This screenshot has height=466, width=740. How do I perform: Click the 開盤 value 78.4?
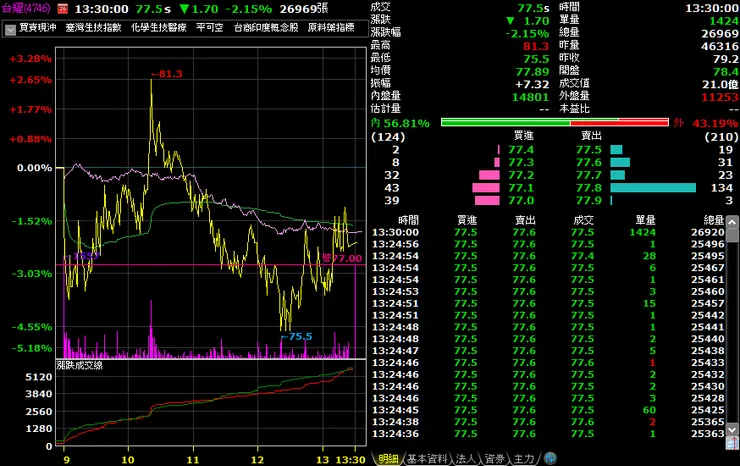pos(726,72)
